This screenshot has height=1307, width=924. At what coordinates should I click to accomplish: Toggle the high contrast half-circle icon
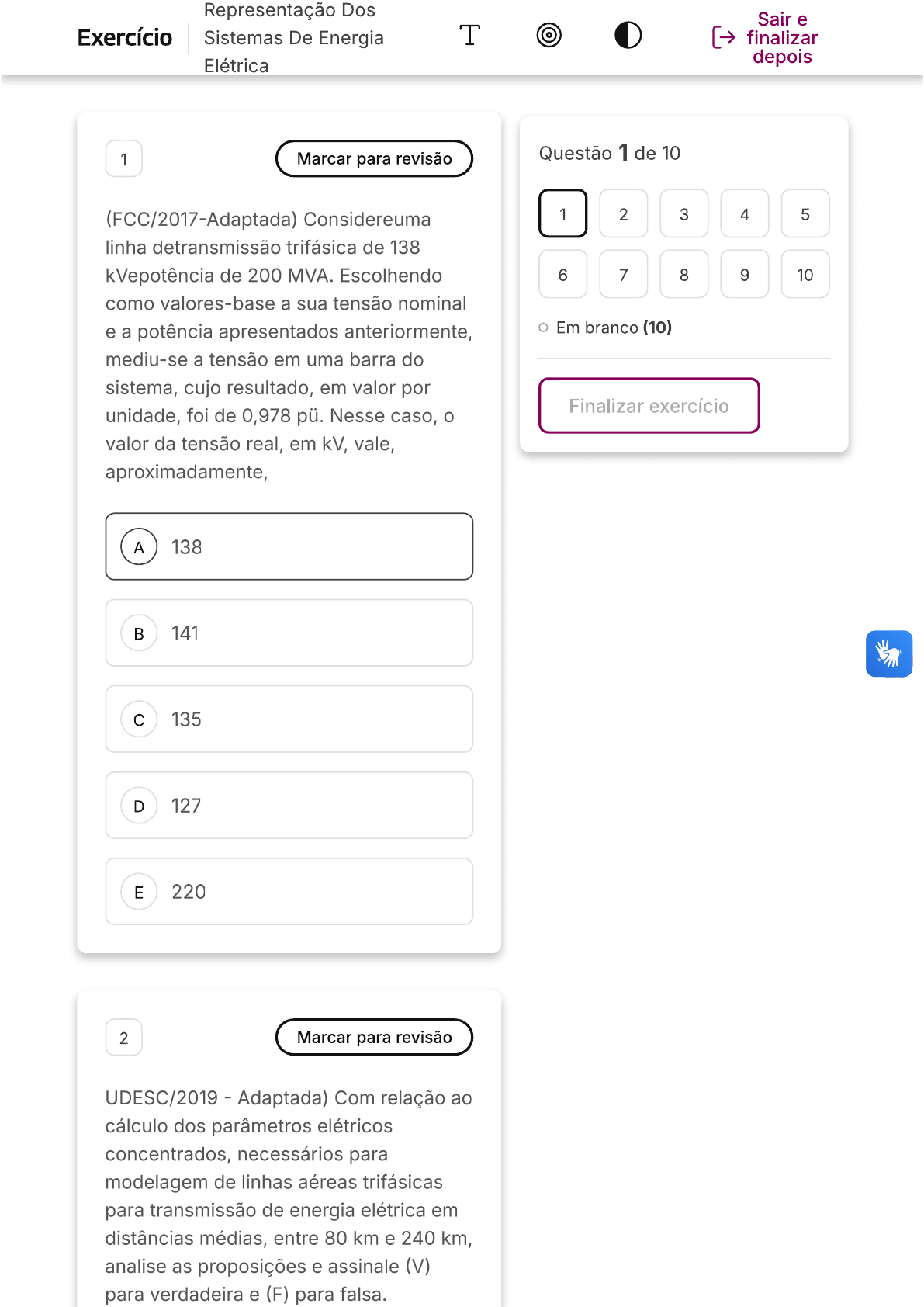coord(628,36)
